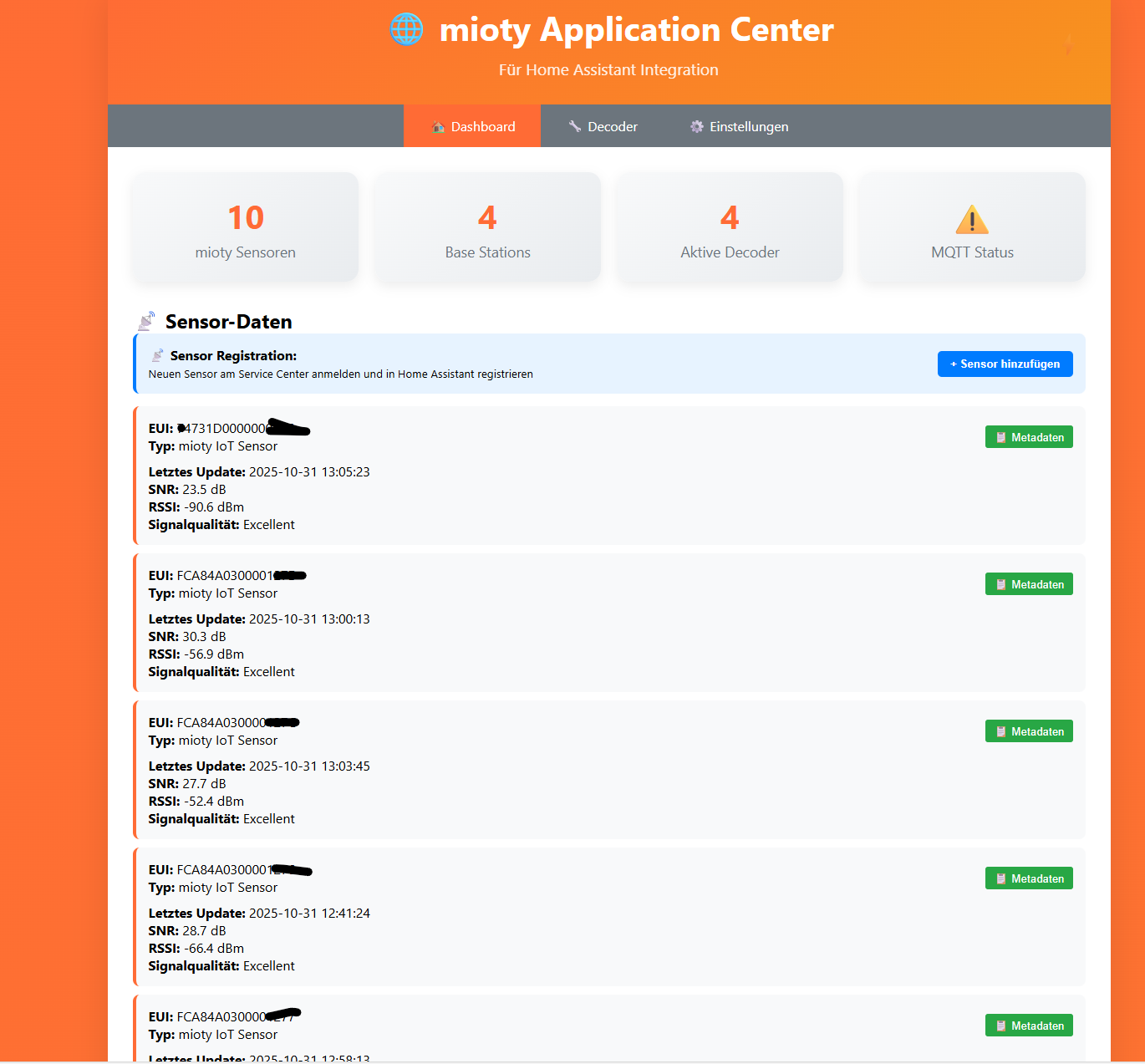Click Signalqualität Excellent under RSSI -56.9 dBm

coord(221,672)
